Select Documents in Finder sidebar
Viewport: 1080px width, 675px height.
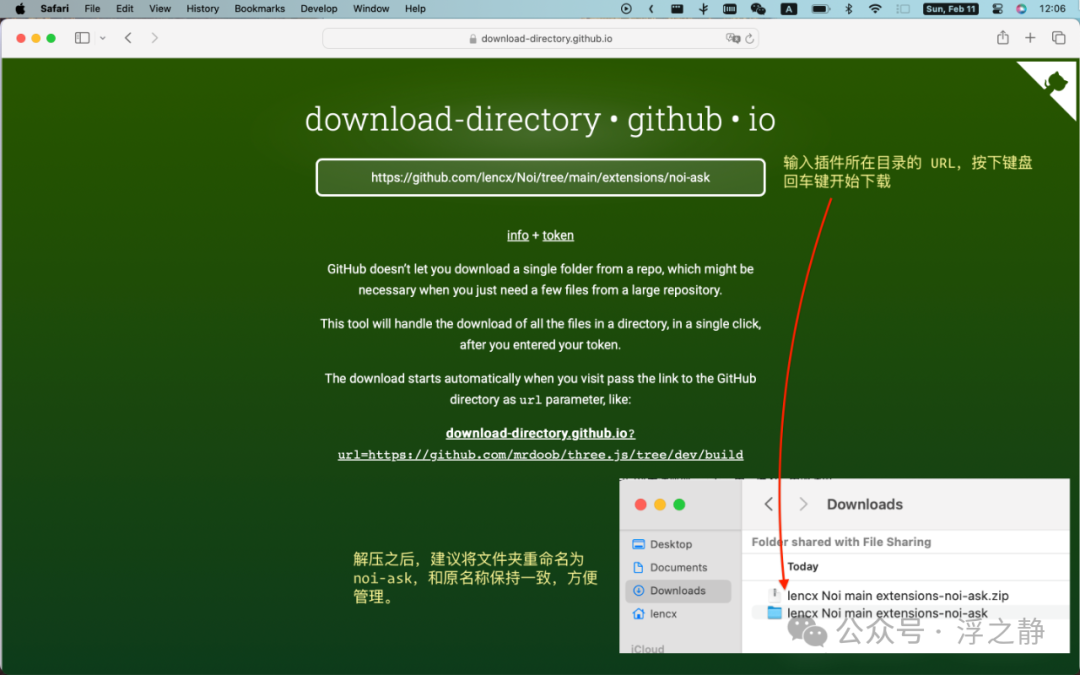click(x=678, y=568)
